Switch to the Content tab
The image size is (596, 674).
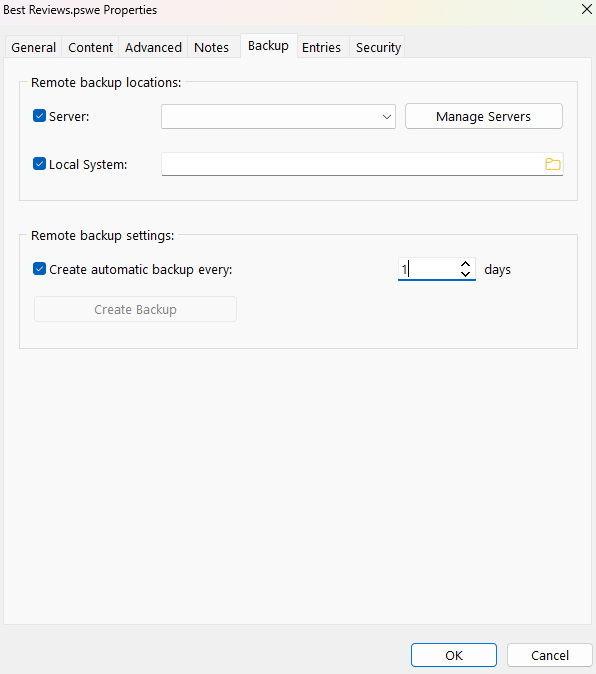(90, 47)
